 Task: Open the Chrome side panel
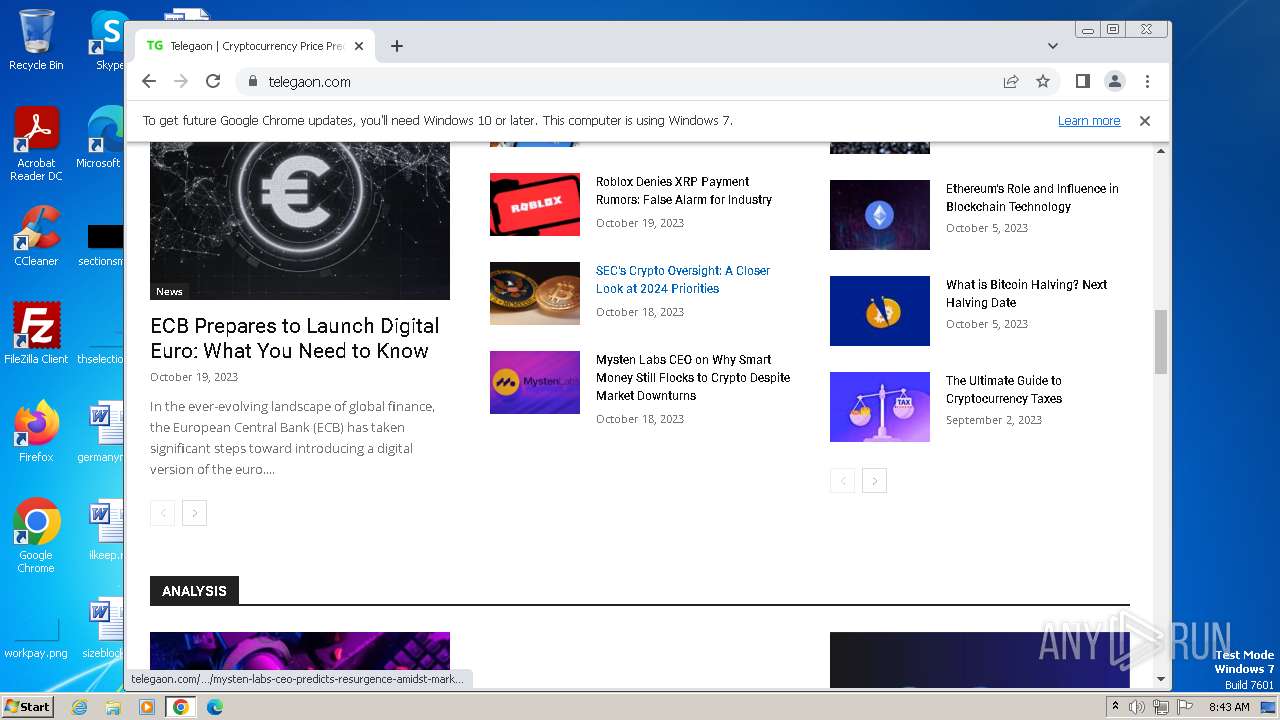(1082, 81)
